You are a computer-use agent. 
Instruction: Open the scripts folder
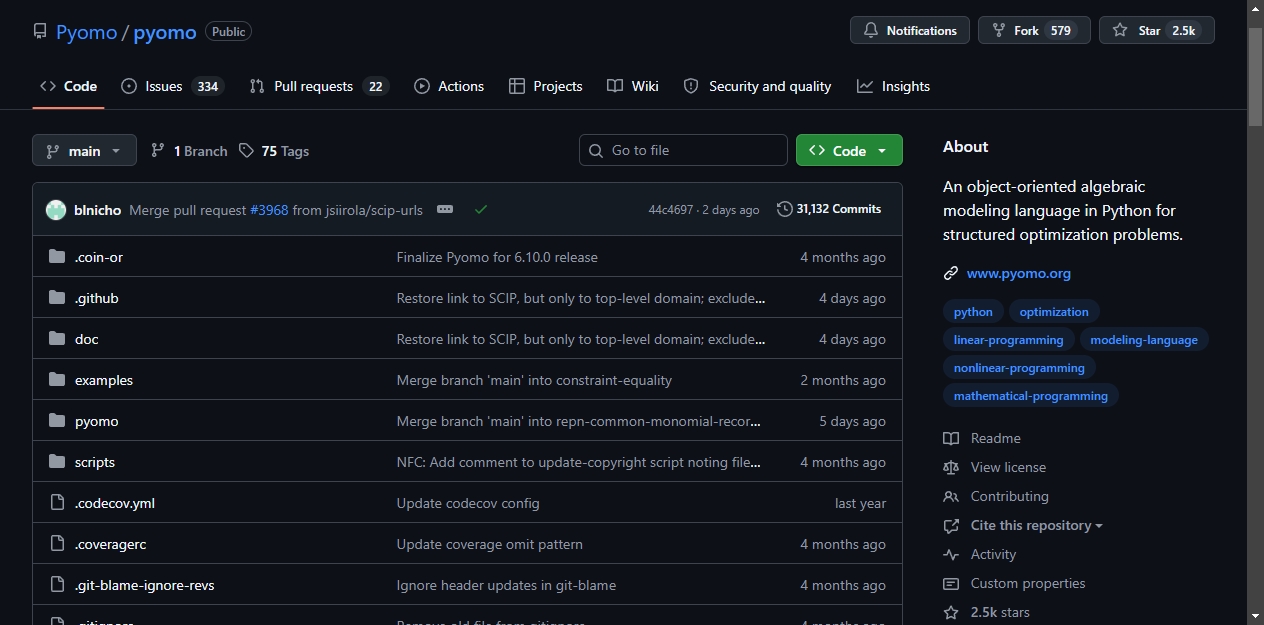tap(95, 462)
